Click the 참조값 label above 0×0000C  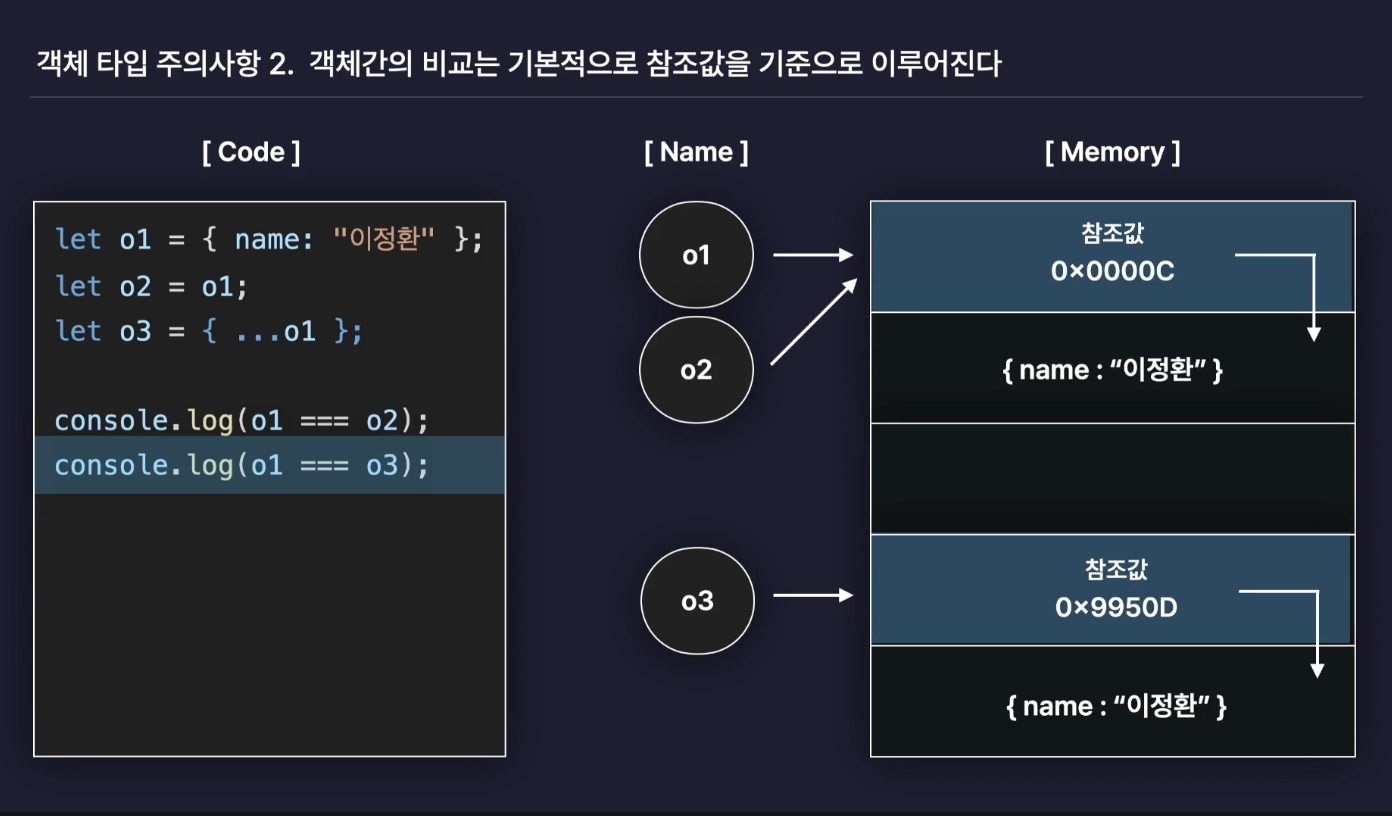(1112, 234)
